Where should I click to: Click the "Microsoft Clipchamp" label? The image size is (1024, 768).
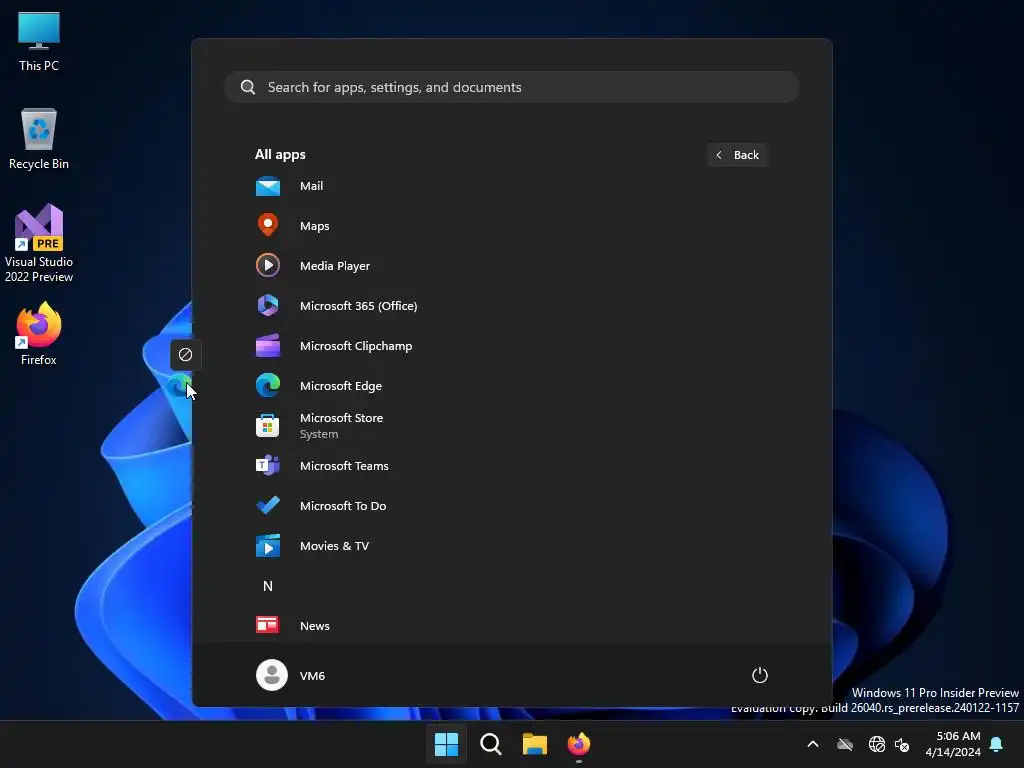356,345
